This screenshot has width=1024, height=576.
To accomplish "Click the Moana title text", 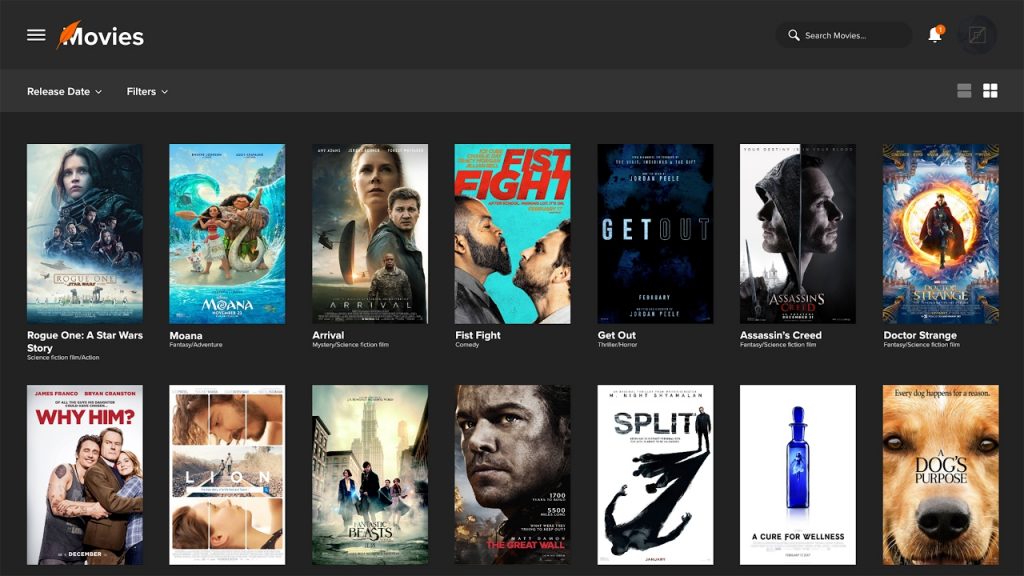I will pyautogui.click(x=185, y=335).
